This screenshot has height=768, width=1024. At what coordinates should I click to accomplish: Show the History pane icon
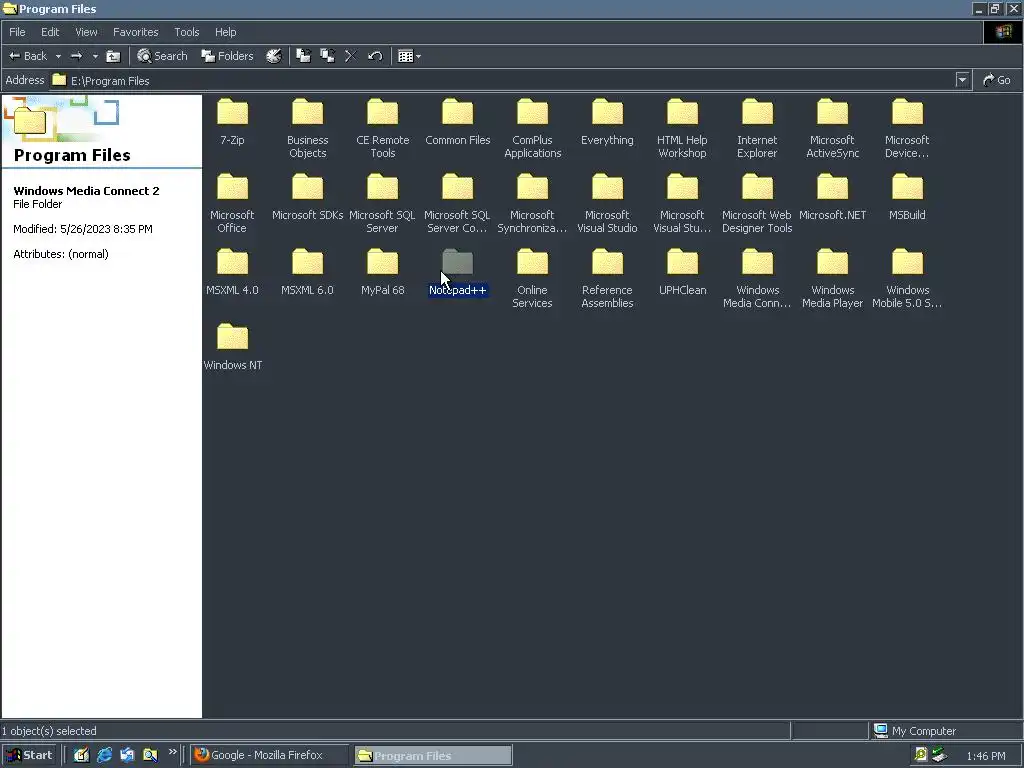pyautogui.click(x=274, y=56)
